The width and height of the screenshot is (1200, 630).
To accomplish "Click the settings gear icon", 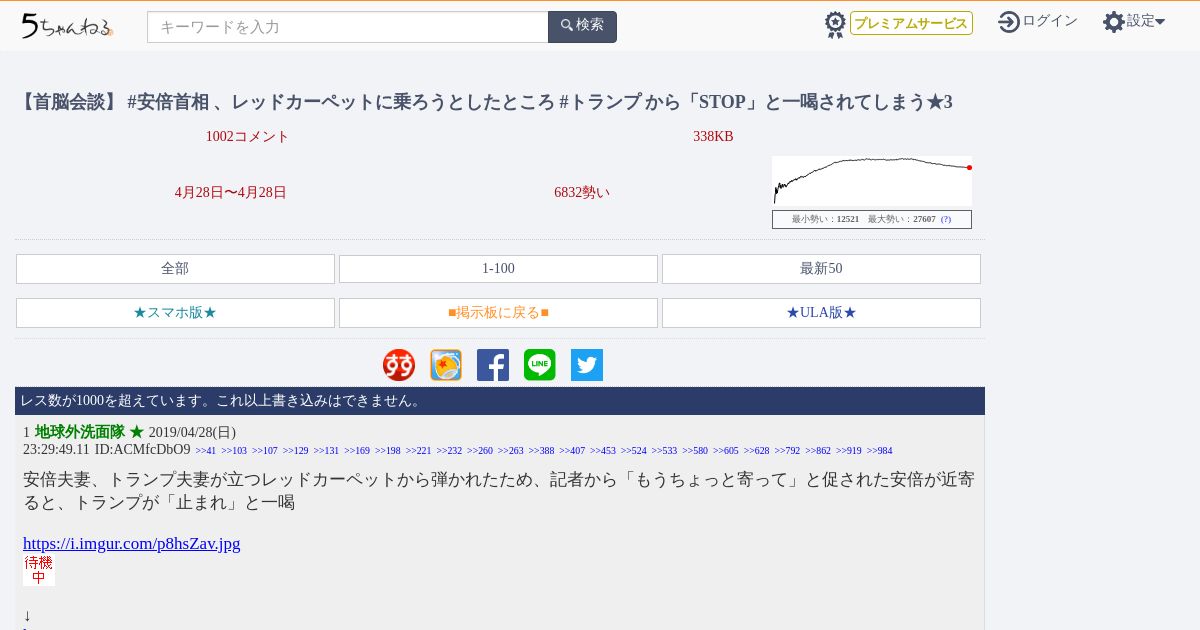I will click(1114, 21).
